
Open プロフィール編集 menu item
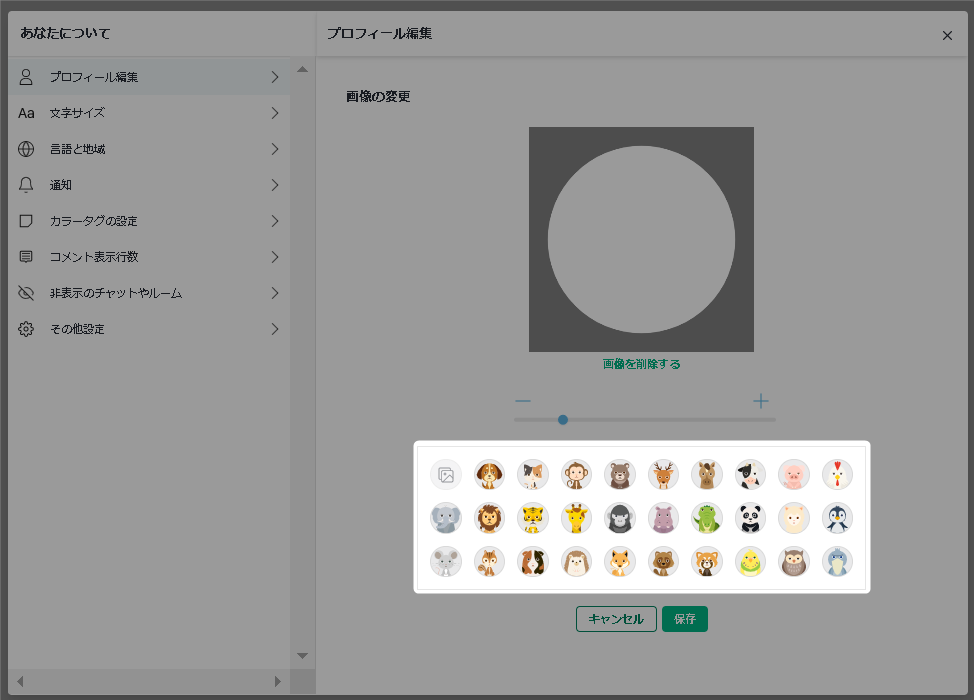[x=149, y=77]
